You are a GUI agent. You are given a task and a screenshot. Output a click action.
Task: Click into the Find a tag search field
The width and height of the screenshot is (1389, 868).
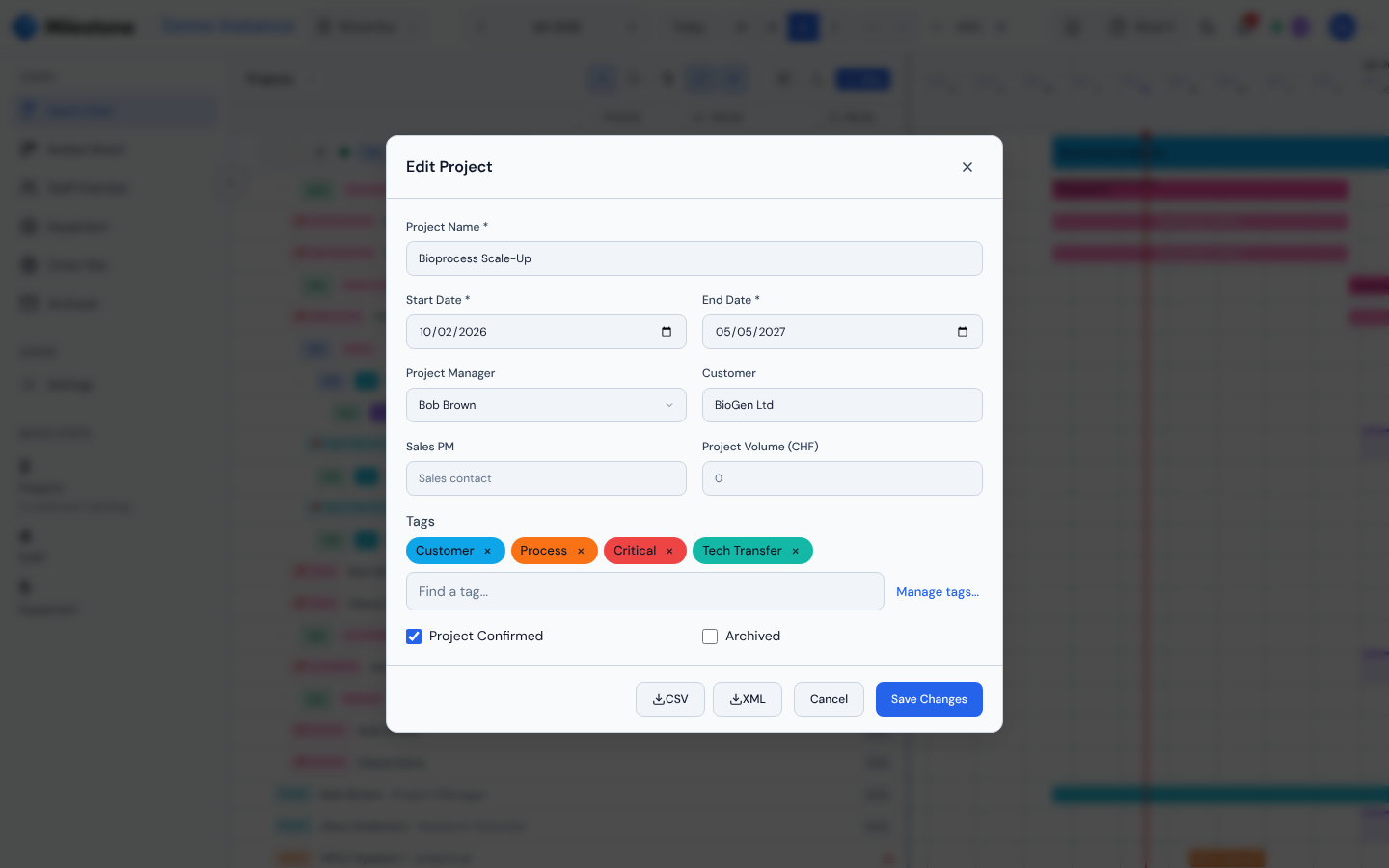point(645,591)
